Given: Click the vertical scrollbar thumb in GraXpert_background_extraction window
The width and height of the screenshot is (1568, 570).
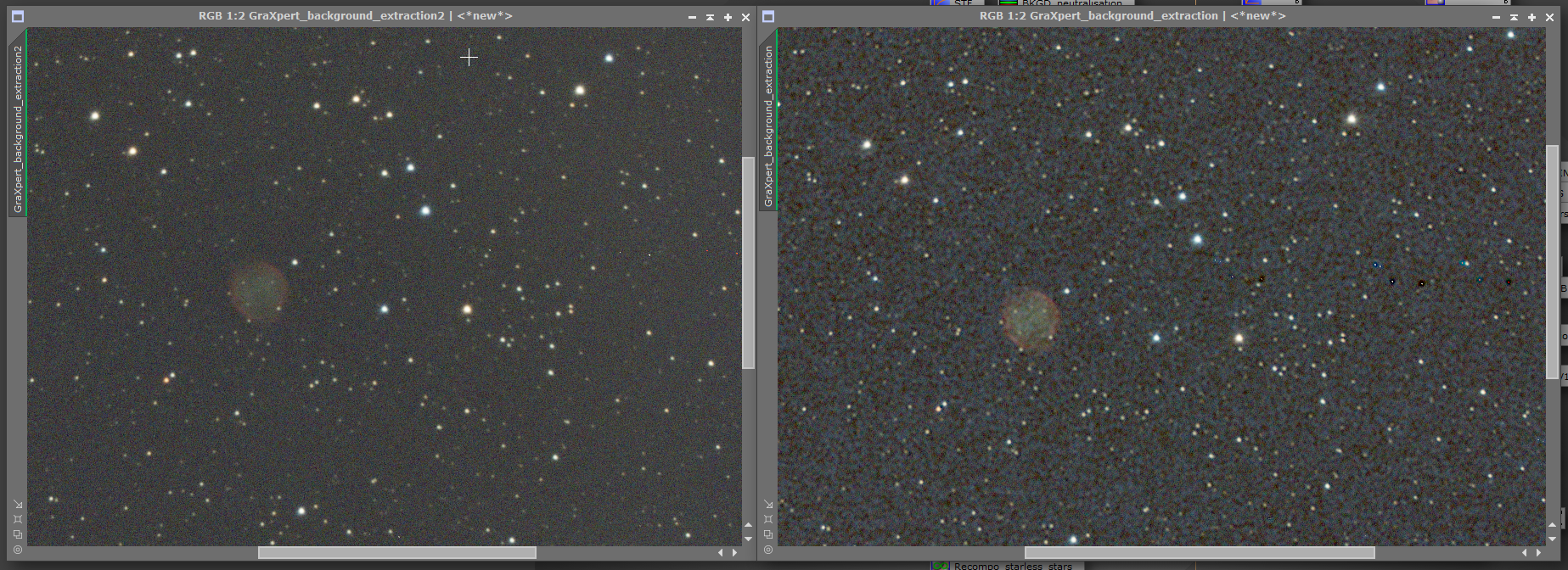Looking at the screenshot, I should pyautogui.click(x=1552, y=263).
